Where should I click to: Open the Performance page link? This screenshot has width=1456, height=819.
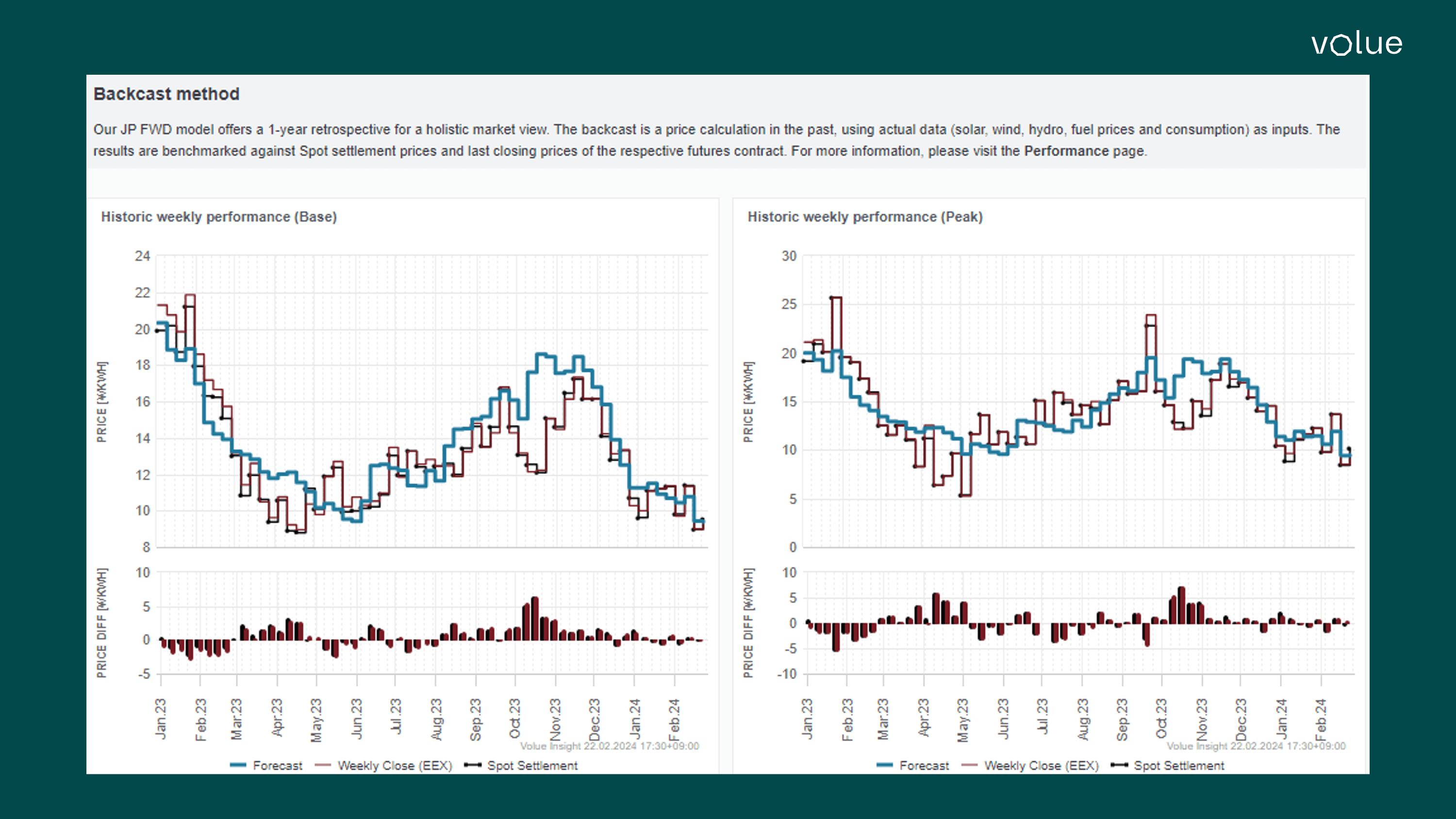click(x=1066, y=151)
